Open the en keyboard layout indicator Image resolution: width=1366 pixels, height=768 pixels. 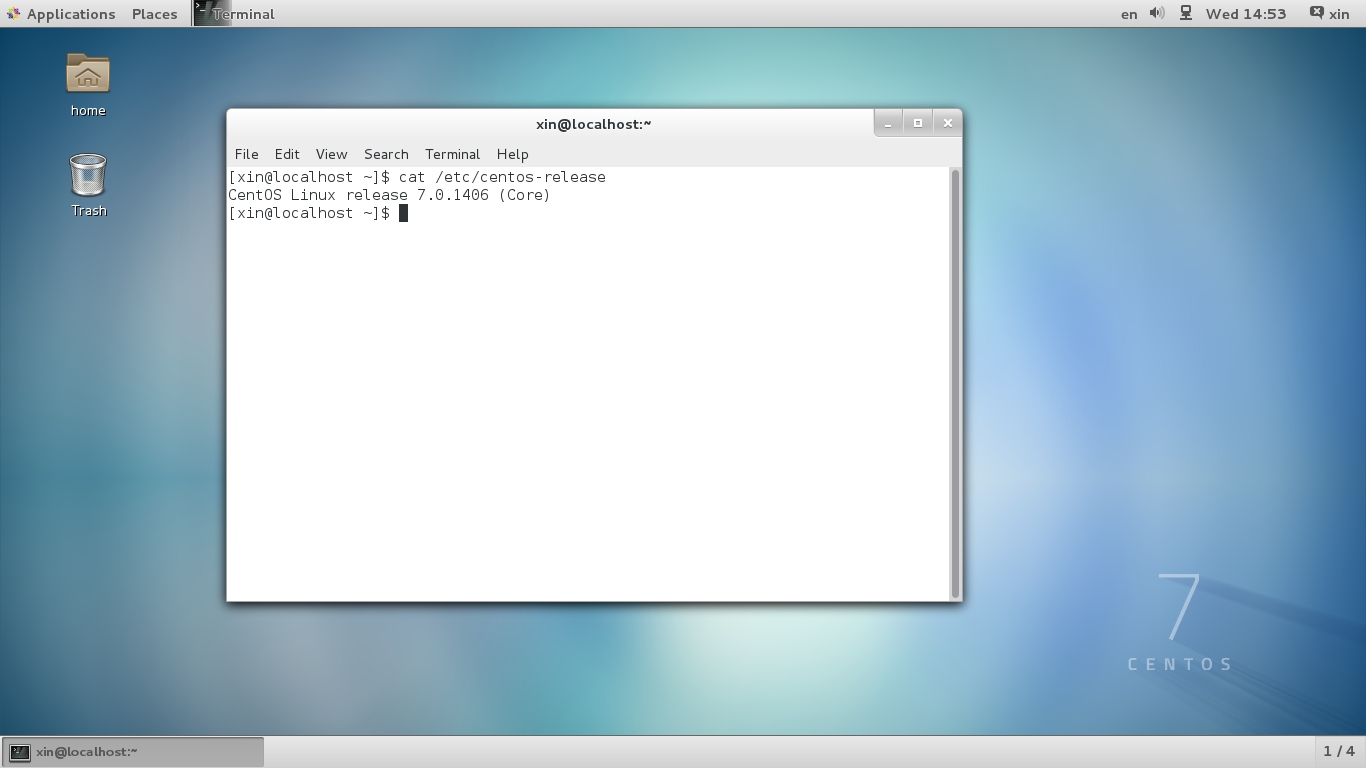pyautogui.click(x=1129, y=14)
